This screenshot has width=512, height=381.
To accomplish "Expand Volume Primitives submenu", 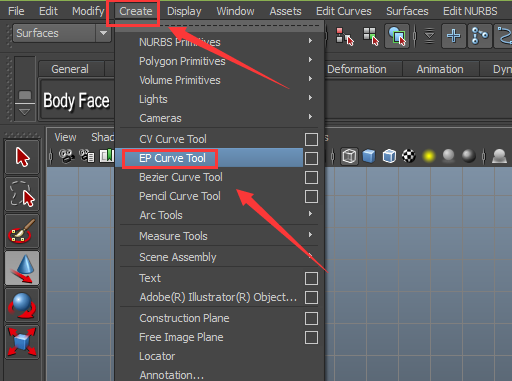I will [219, 80].
